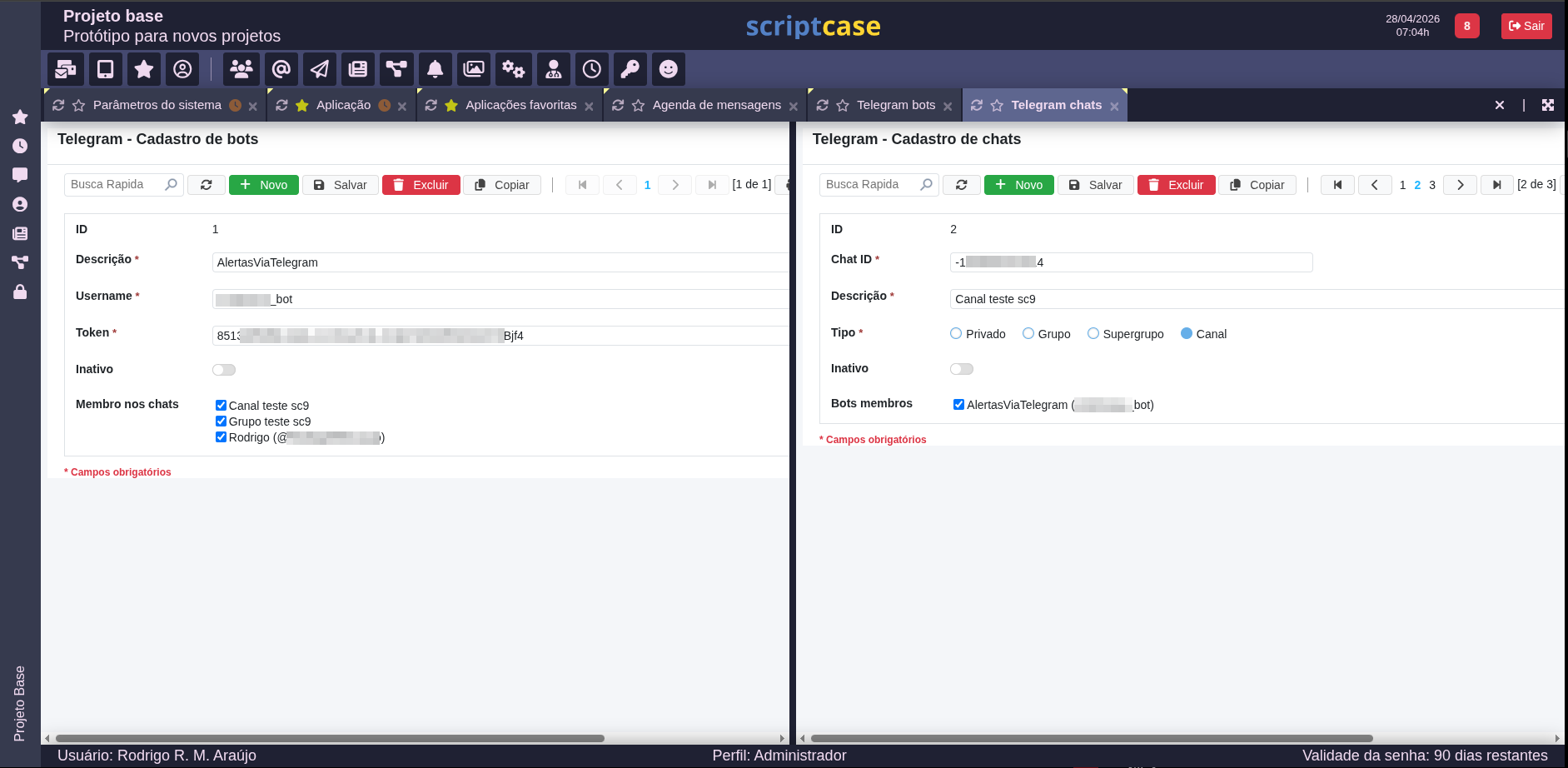The width and height of the screenshot is (1568, 768).
Task: Open the gears settings toolbar icon
Action: 513,69
